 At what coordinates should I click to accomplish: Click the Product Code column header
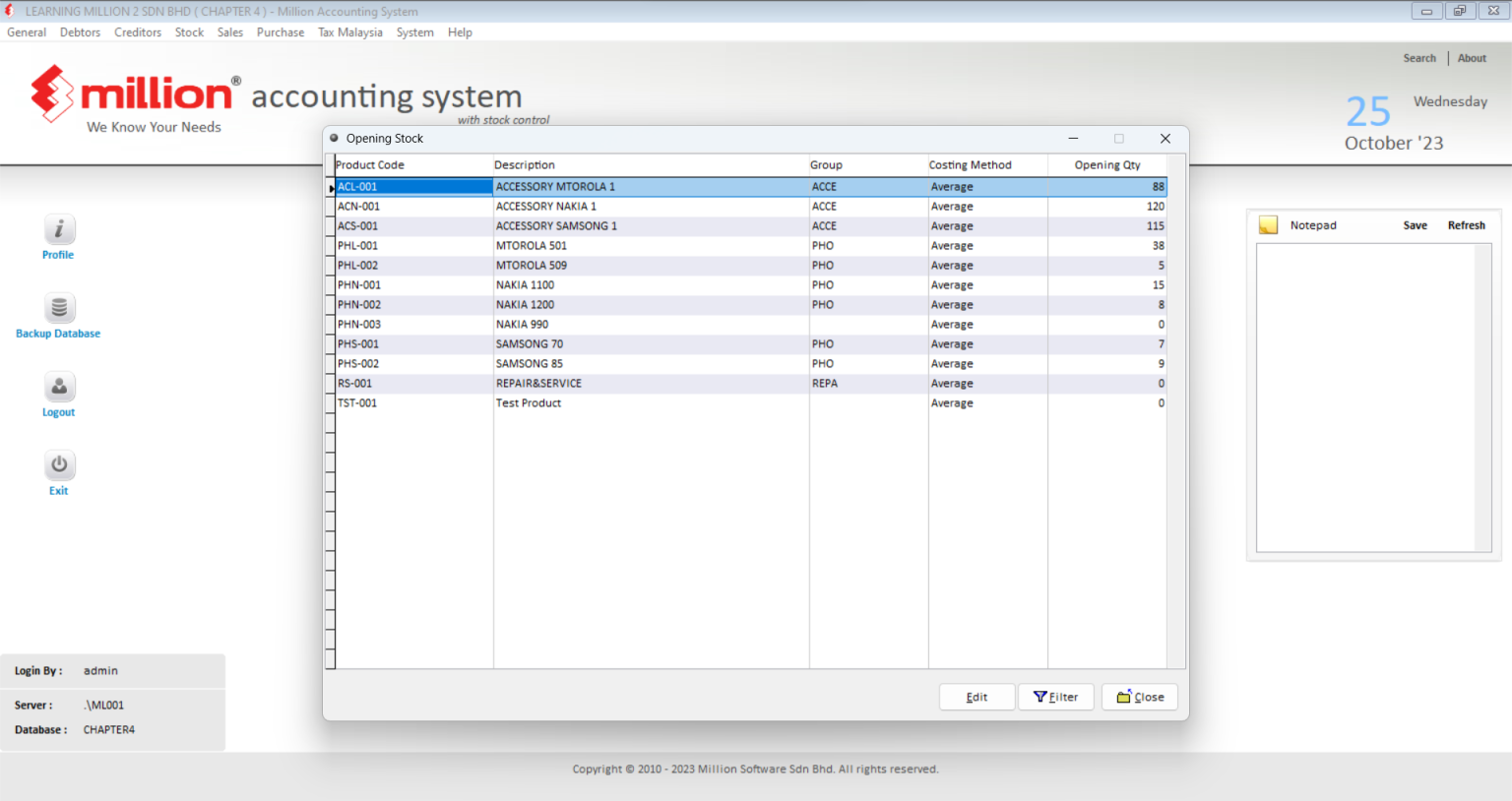click(413, 165)
